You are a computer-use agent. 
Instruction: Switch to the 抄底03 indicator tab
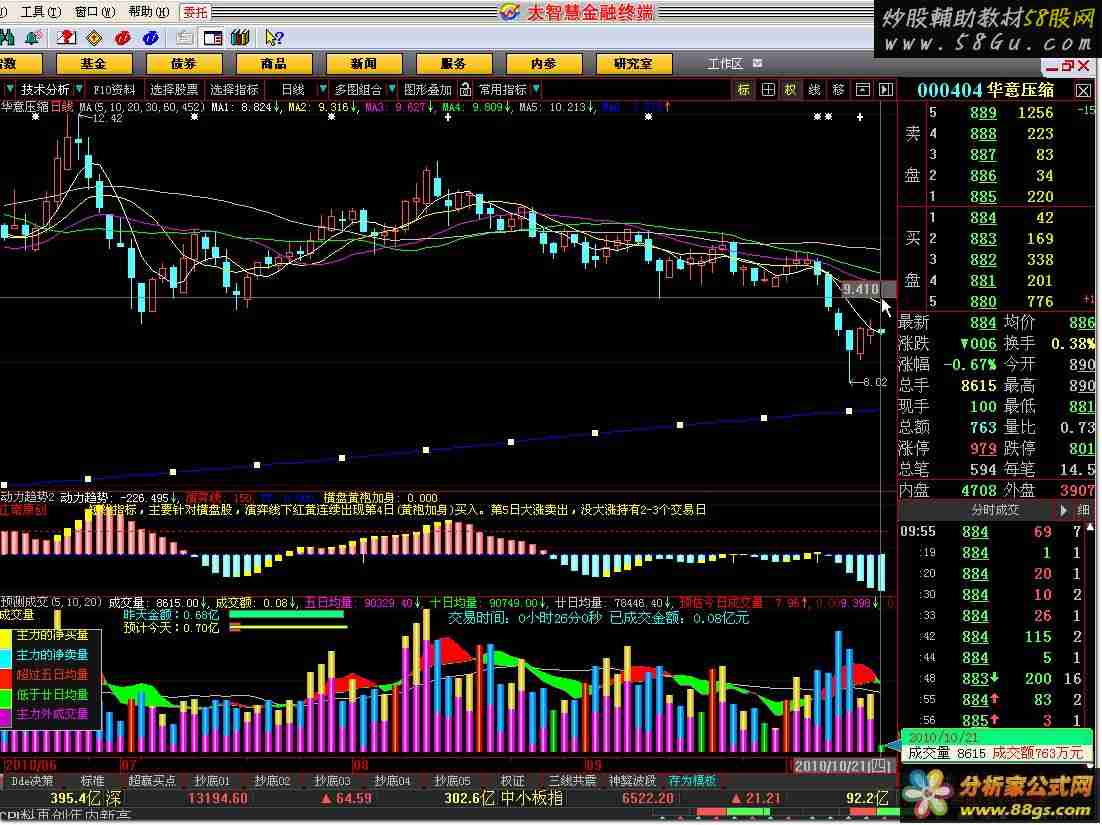point(332,780)
